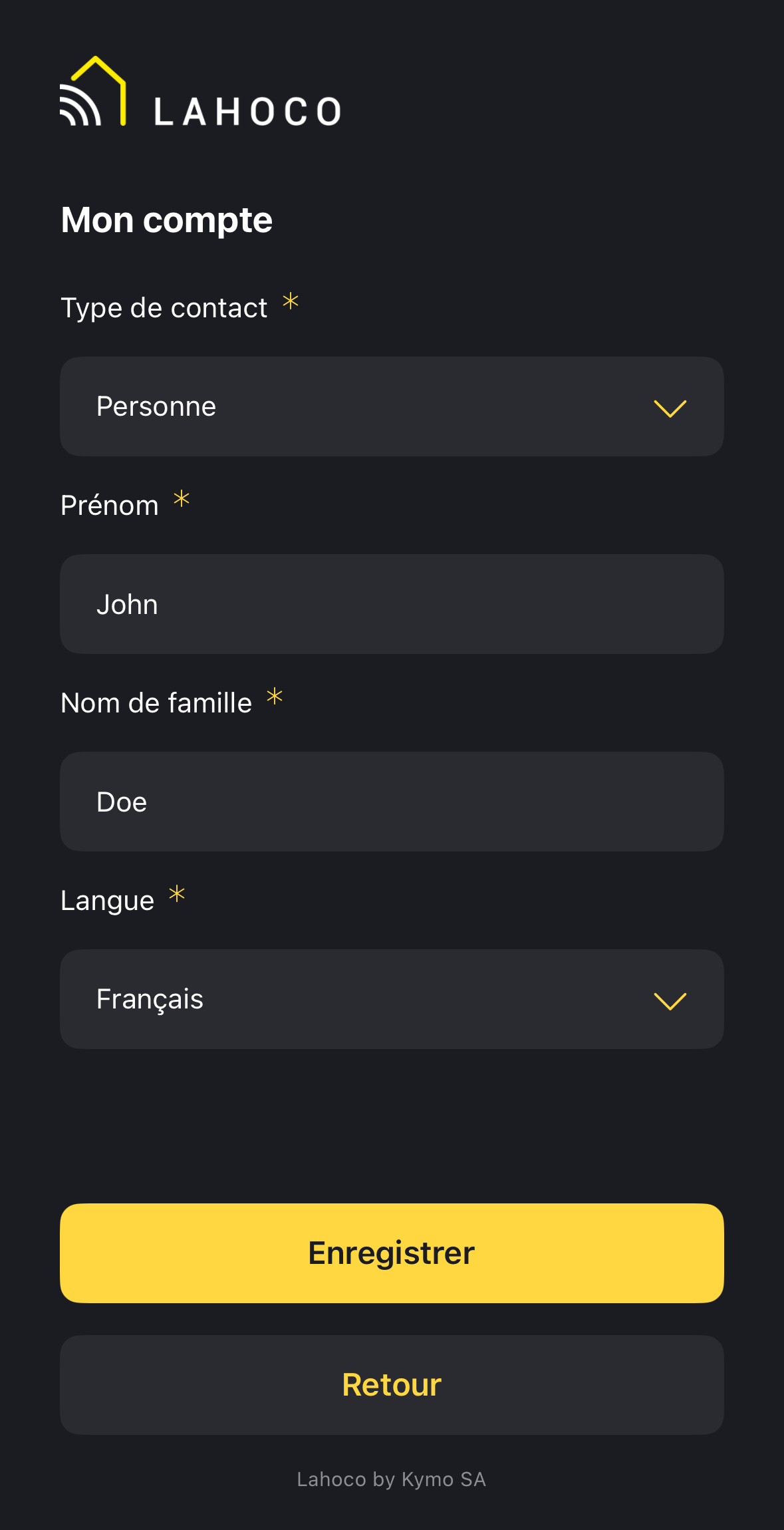Screen dimensions: 784x1530
Task: Click the asterisk next to Type de contact
Action: pyautogui.click(x=291, y=301)
